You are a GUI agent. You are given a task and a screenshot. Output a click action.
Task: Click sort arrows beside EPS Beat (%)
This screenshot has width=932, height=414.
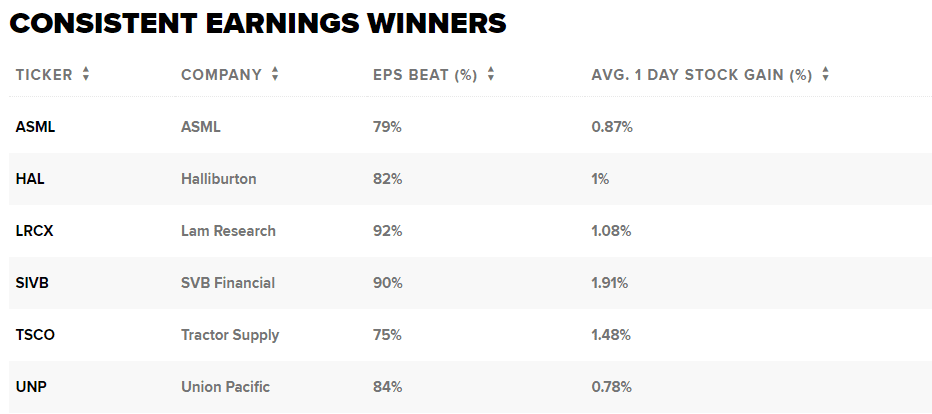click(x=491, y=75)
